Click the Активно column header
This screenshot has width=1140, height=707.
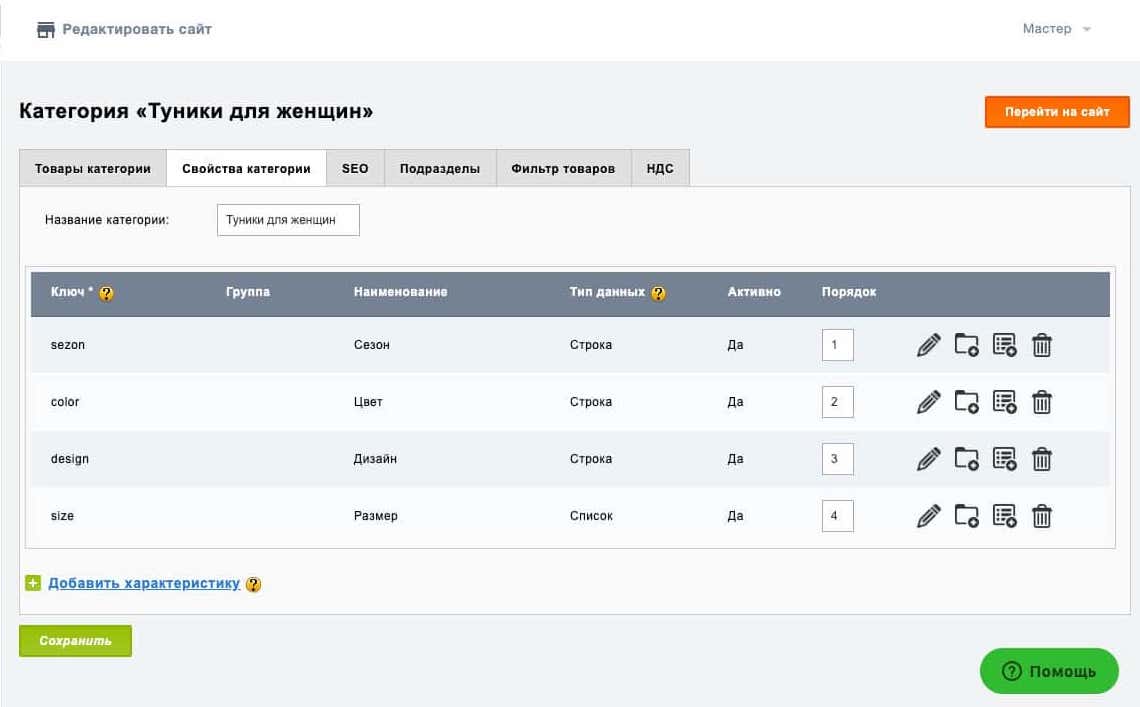click(x=754, y=292)
